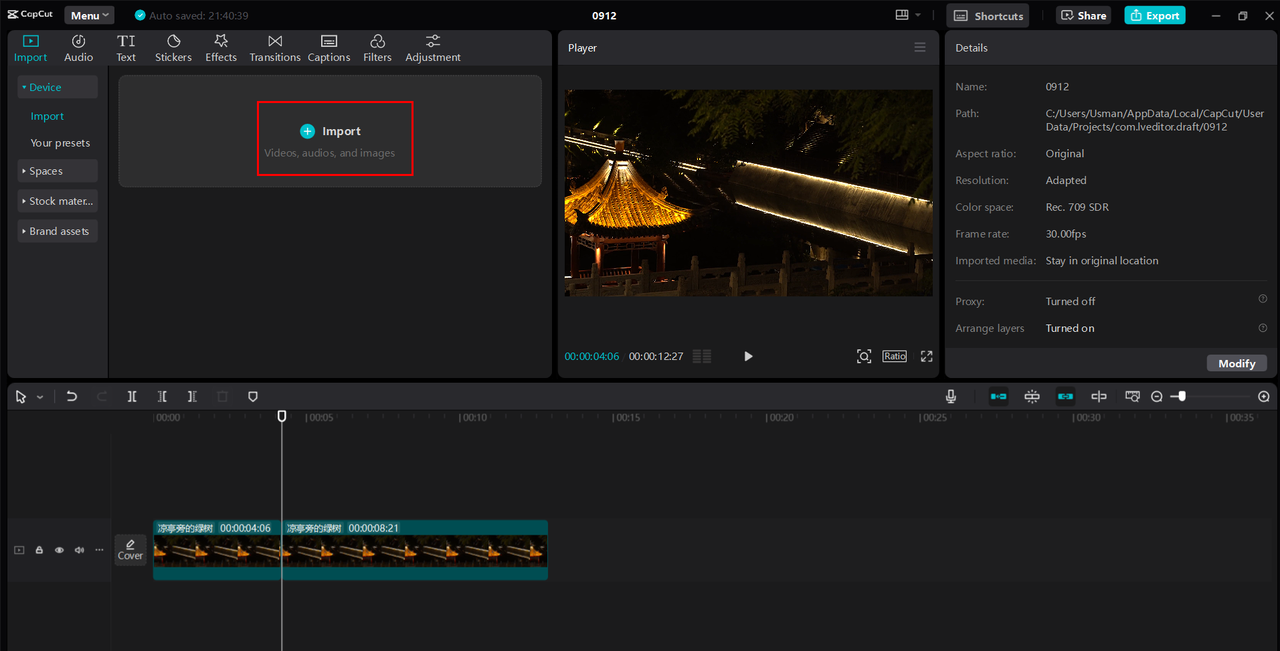The width and height of the screenshot is (1280, 651).
Task: Hide the main track with eye icon
Action: 59,550
